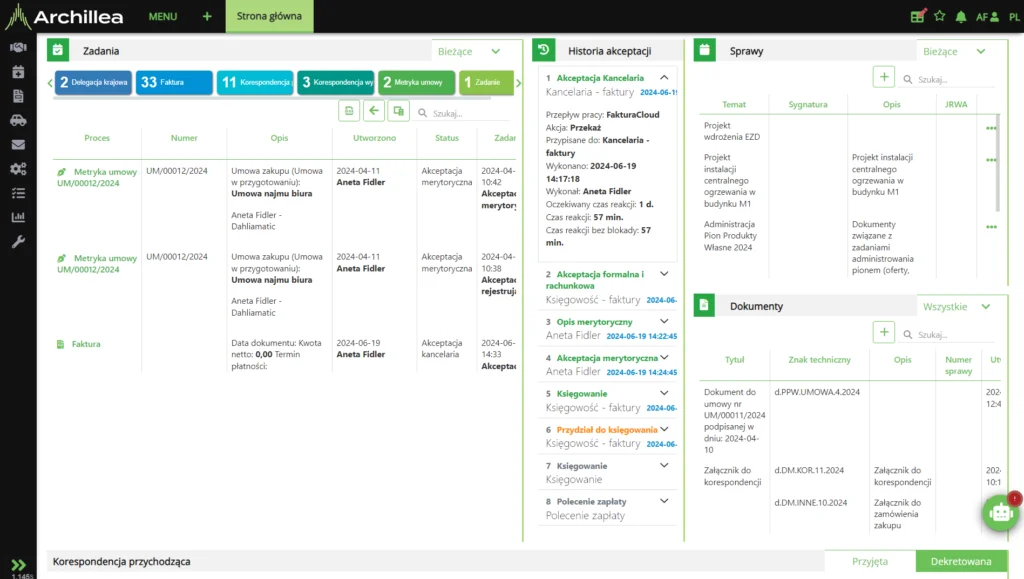This screenshot has height=579, width=1024.
Task: Switch correspondence view to Przyjęta
Action: (869, 561)
